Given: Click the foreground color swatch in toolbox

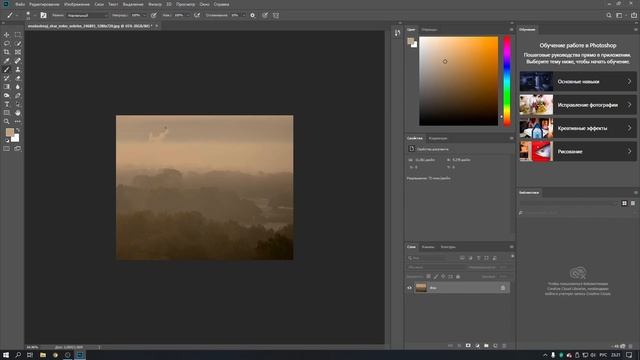Looking at the screenshot, I should (x=9, y=132).
